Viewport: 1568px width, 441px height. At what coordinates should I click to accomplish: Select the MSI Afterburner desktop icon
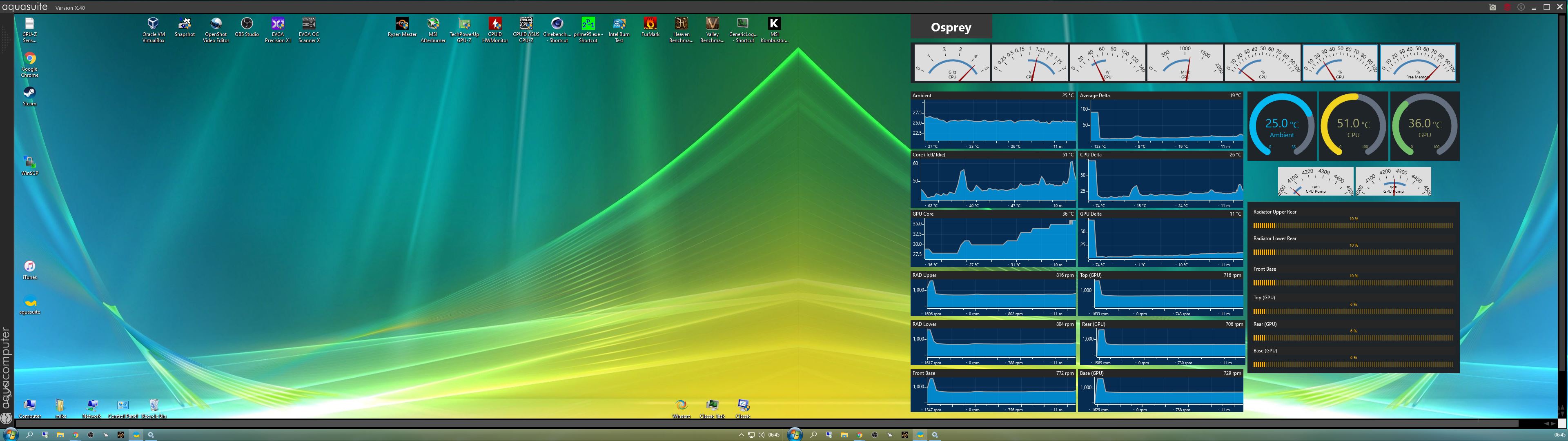(x=433, y=24)
